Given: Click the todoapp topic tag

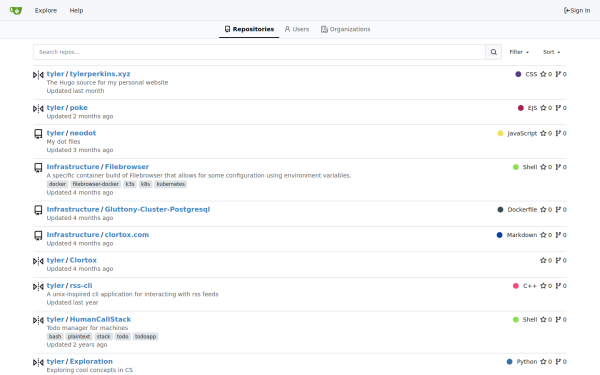Looking at the screenshot, I should click(x=145, y=336).
